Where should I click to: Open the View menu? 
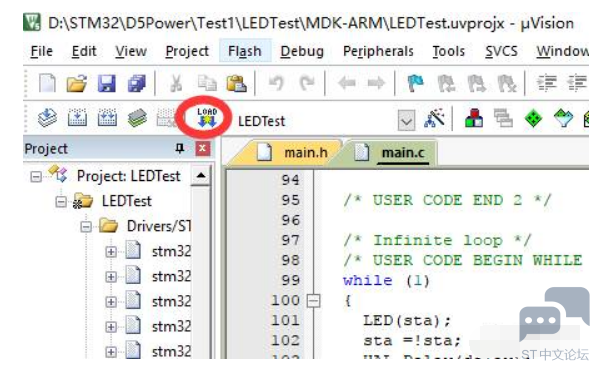[x=131, y=51]
